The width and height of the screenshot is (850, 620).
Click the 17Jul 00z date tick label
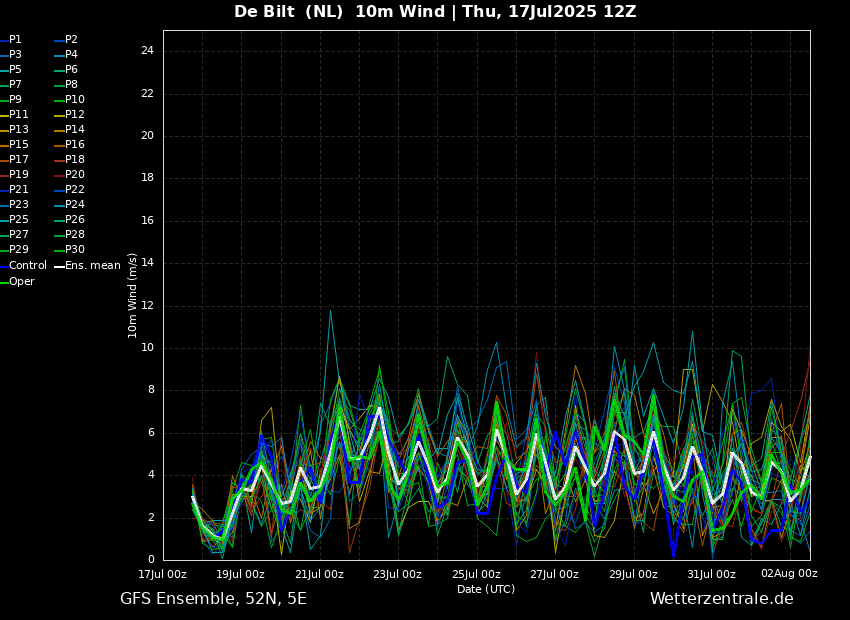pyautogui.click(x=162, y=574)
